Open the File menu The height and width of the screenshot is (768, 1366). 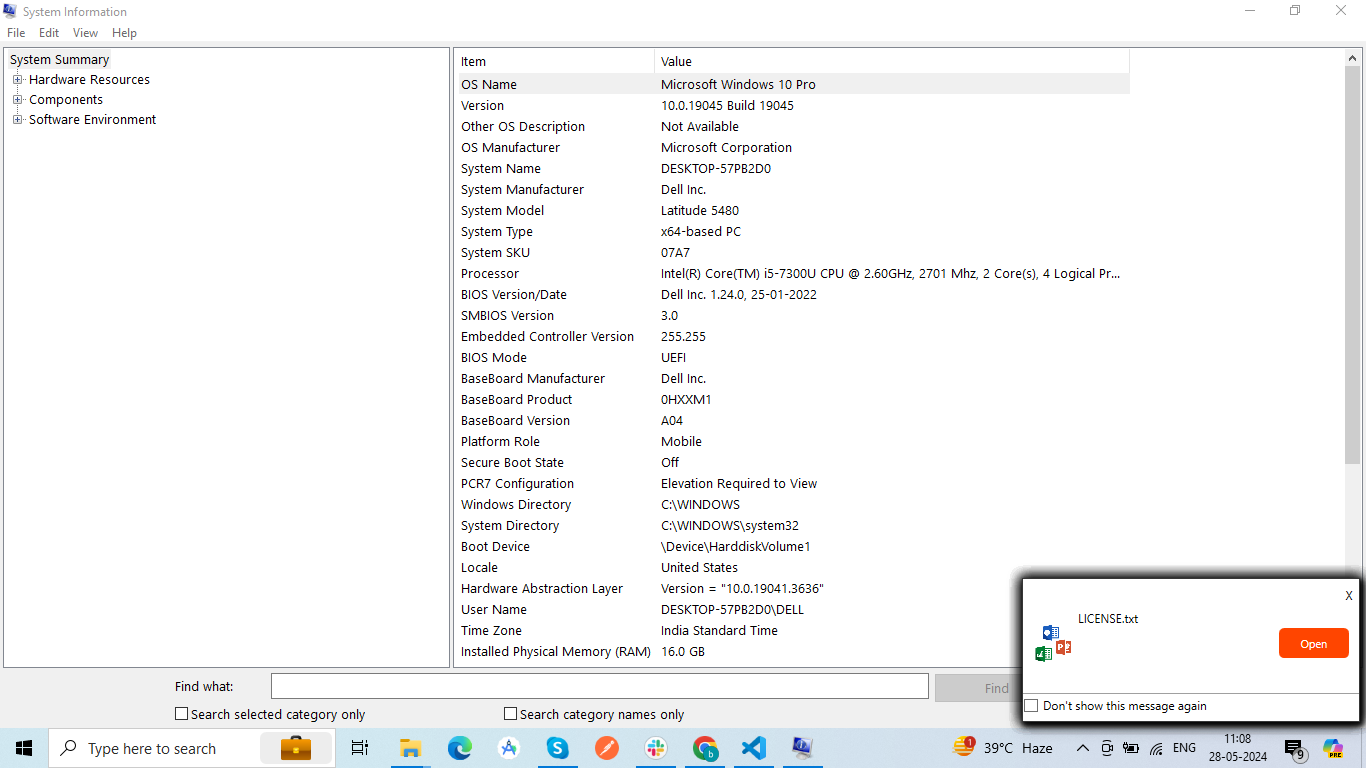click(16, 33)
